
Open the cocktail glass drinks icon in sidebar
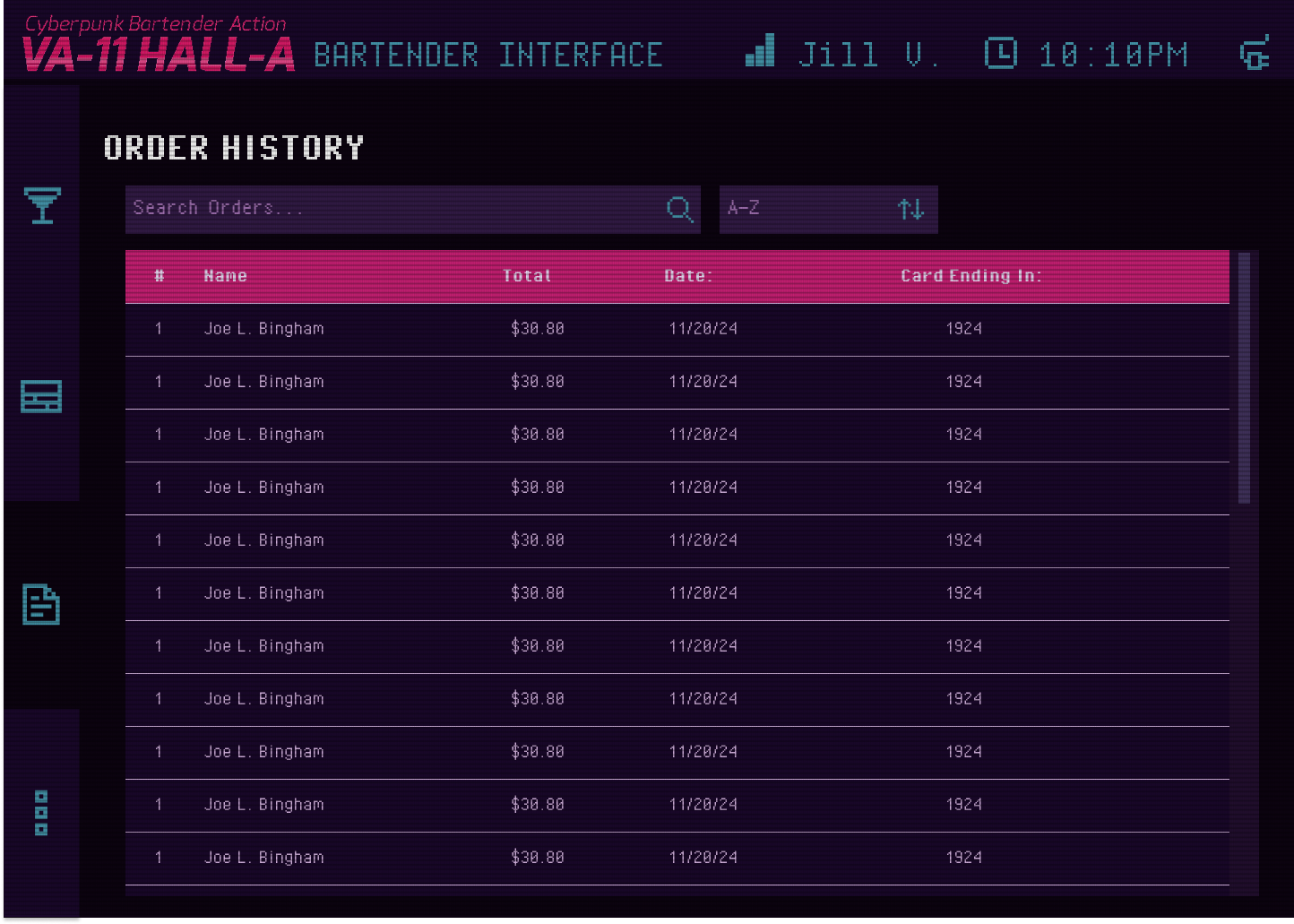tap(42, 205)
